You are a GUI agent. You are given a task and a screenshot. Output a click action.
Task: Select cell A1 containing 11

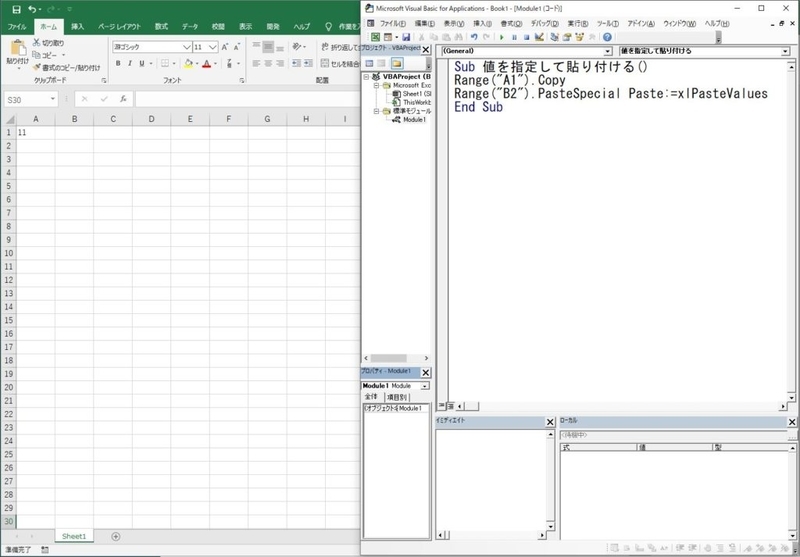pos(36,132)
